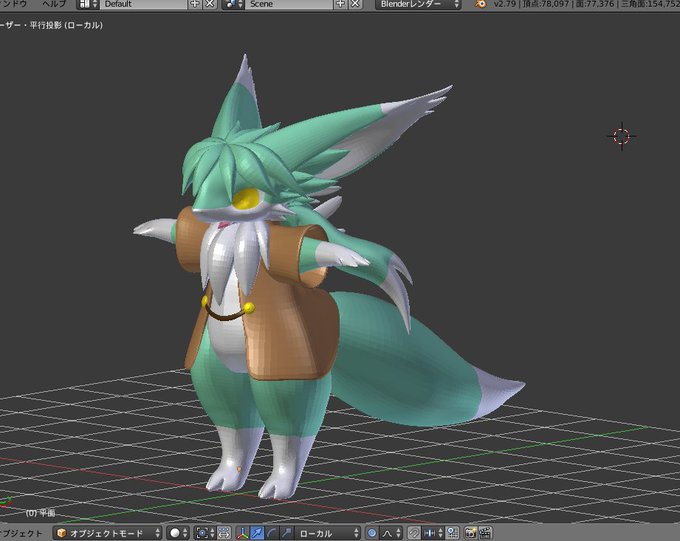The image size is (680, 541).
Task: Open the snap element dropdown
Action: tap(433, 533)
